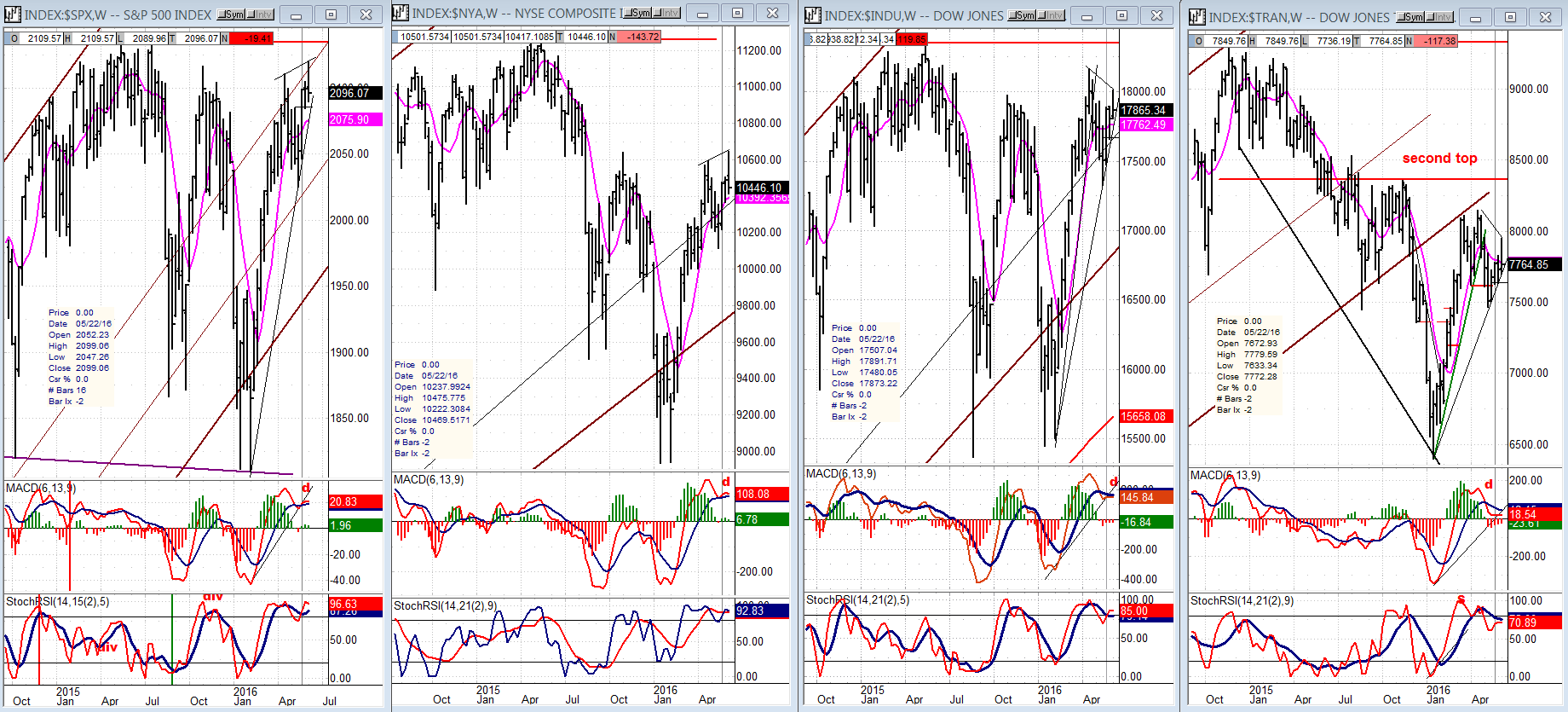Click the magenta 2075.90 marker on SPX axis

(355, 119)
